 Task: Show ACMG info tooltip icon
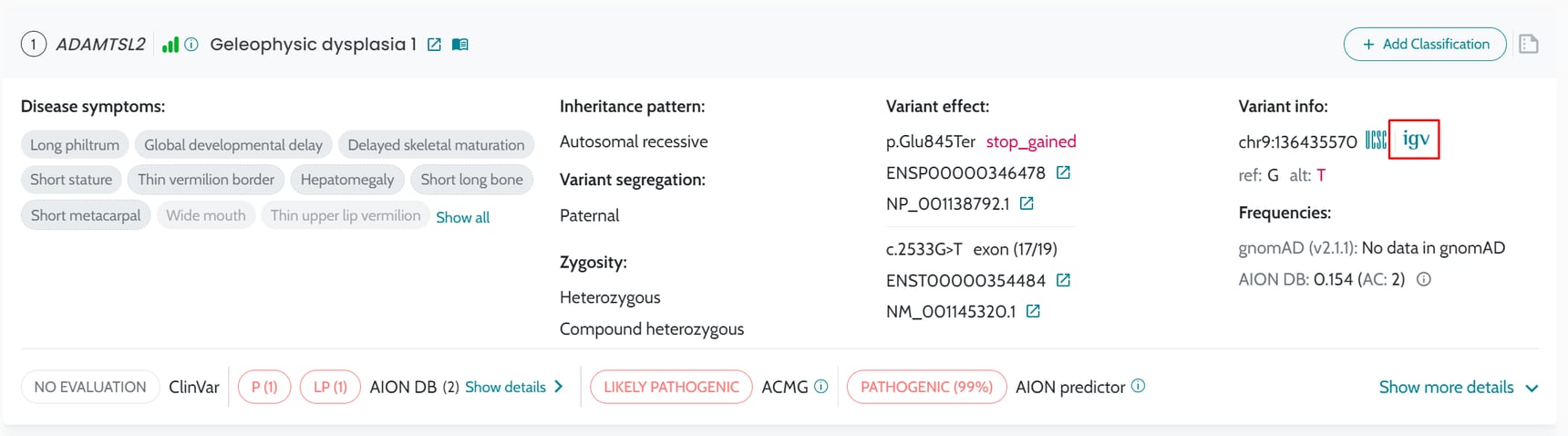pos(820,386)
